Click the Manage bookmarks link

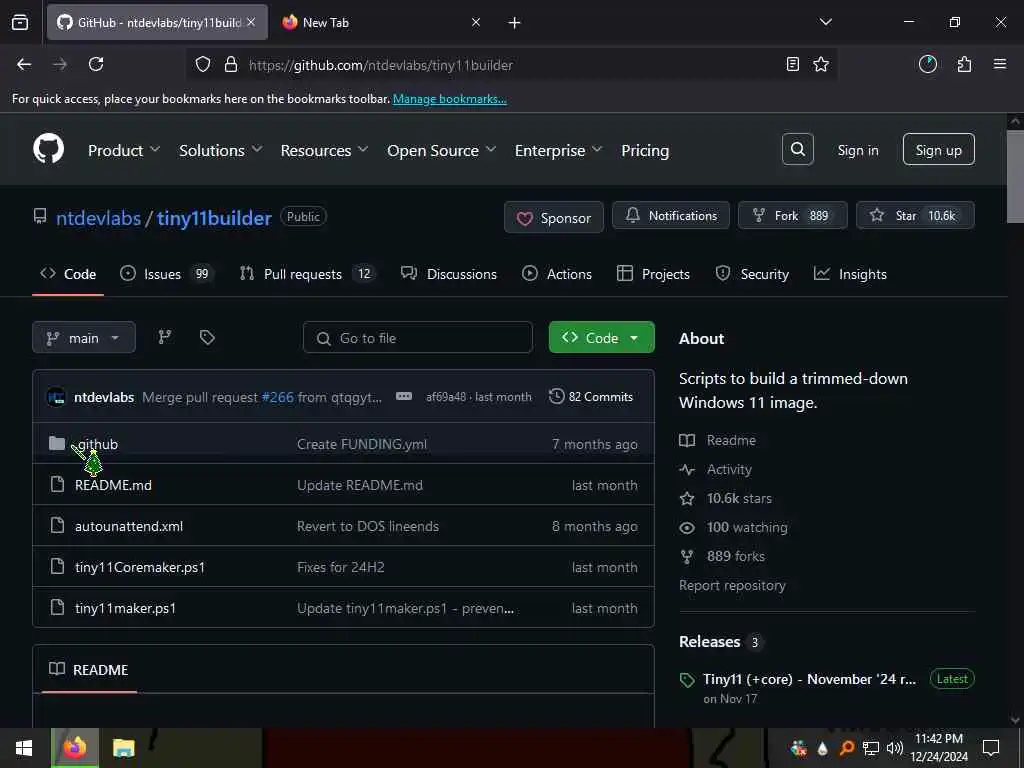pyautogui.click(x=449, y=99)
